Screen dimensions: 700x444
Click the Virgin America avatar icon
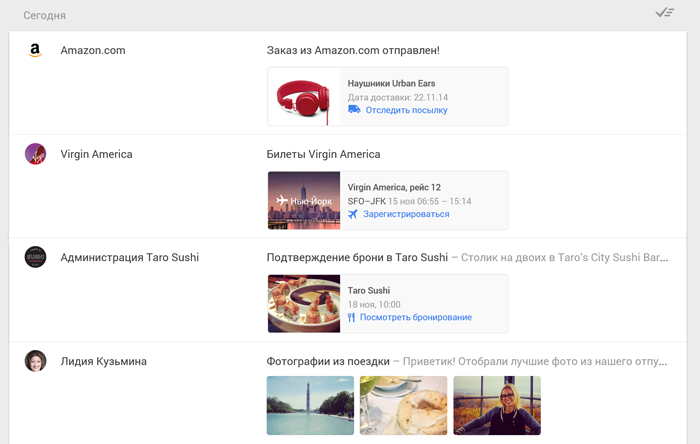[x=35, y=154]
